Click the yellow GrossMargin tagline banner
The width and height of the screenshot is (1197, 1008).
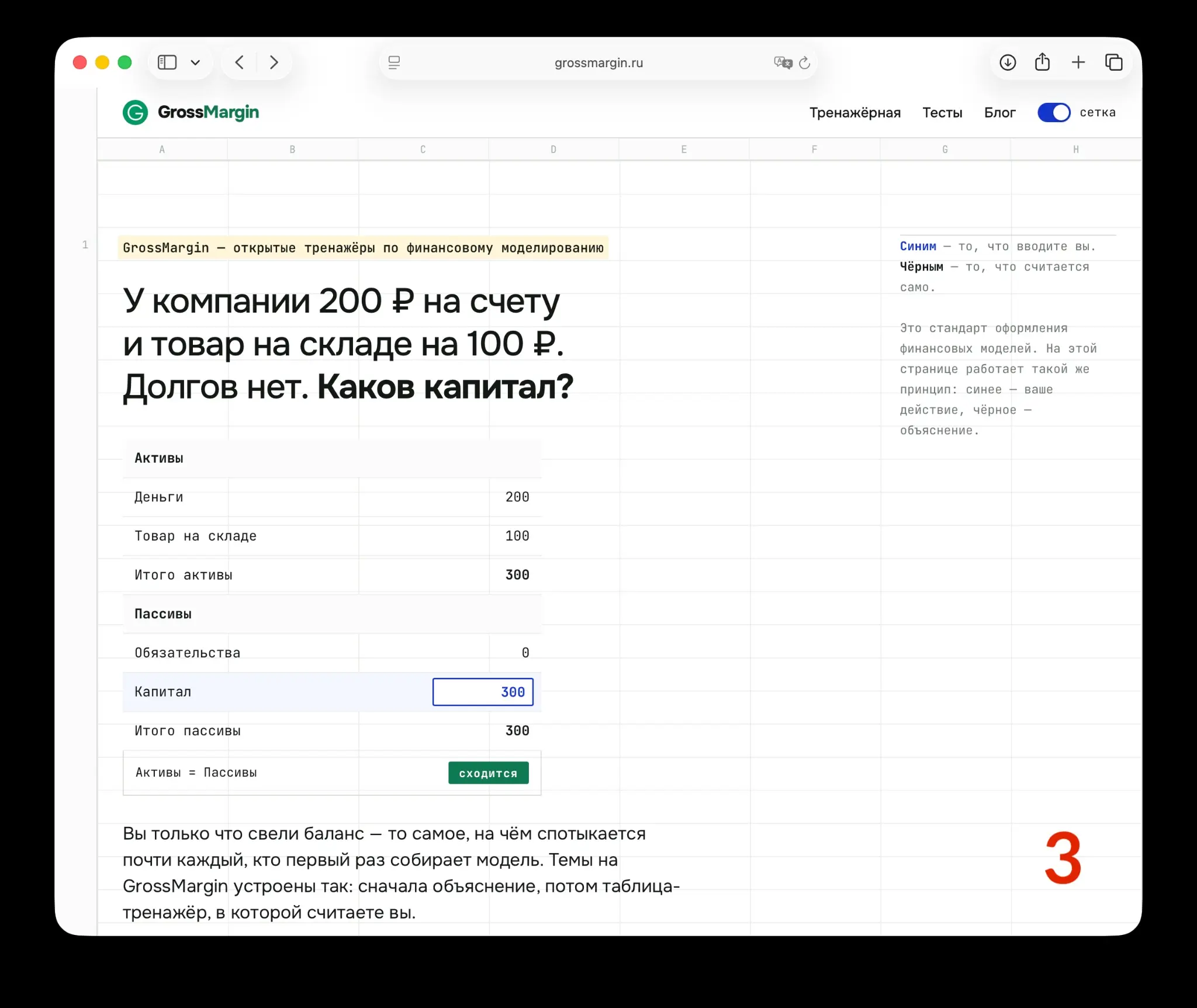point(363,248)
